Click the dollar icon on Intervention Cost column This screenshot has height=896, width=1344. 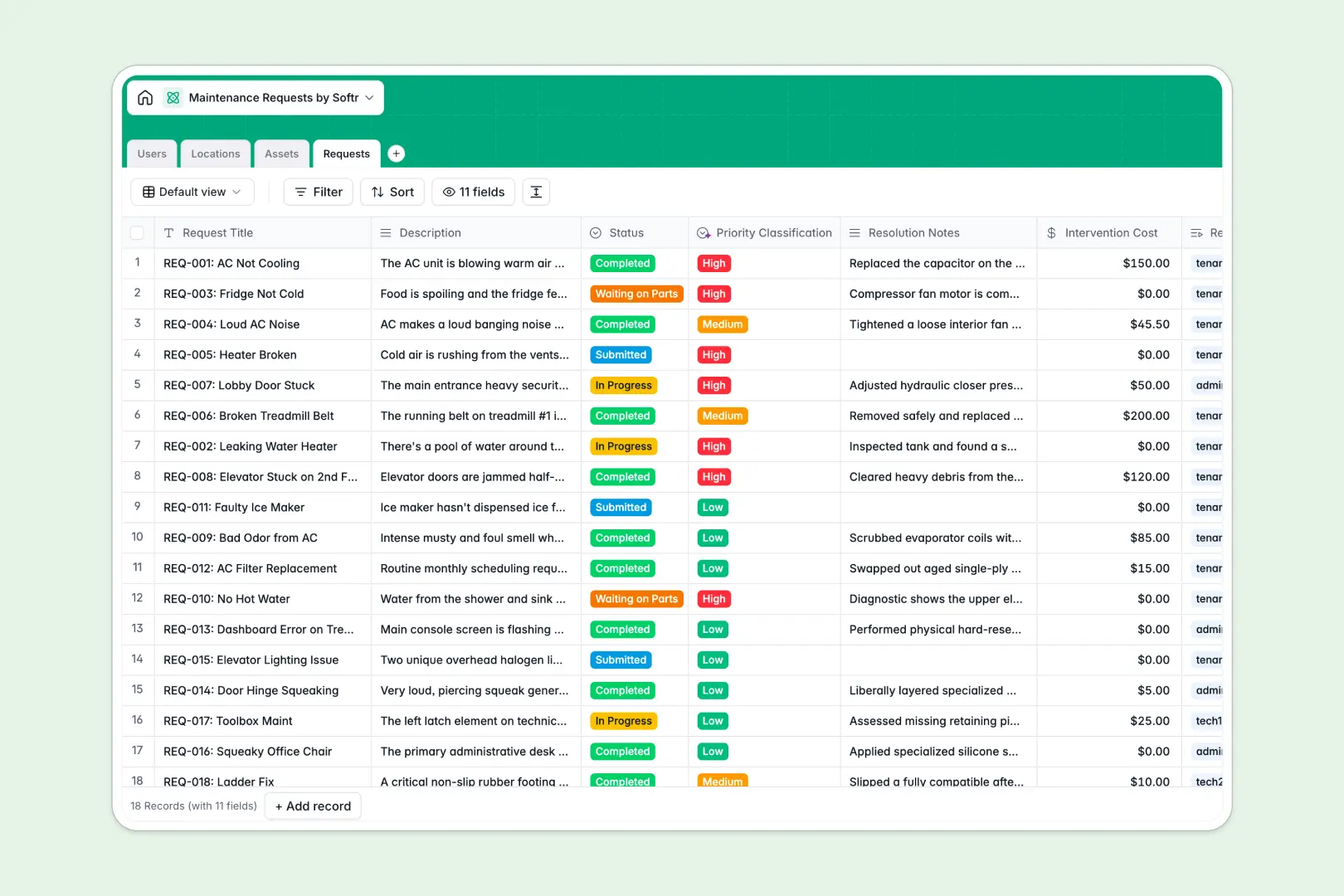click(1050, 232)
